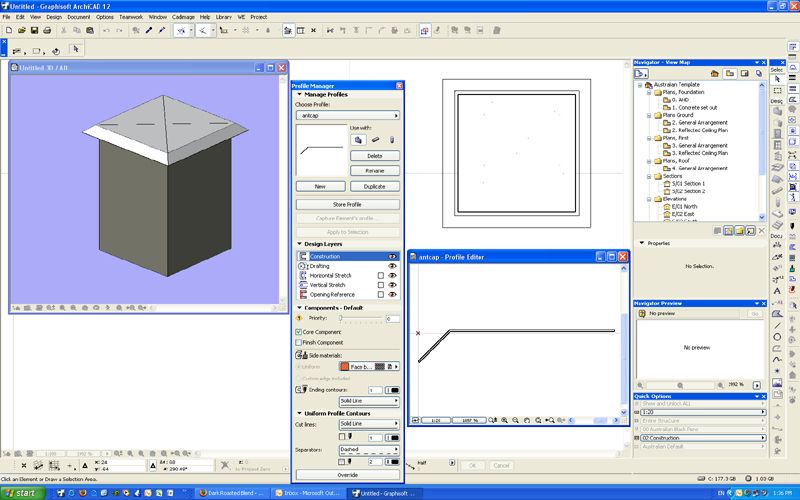Collapse the Design Layers section

pos(299,243)
